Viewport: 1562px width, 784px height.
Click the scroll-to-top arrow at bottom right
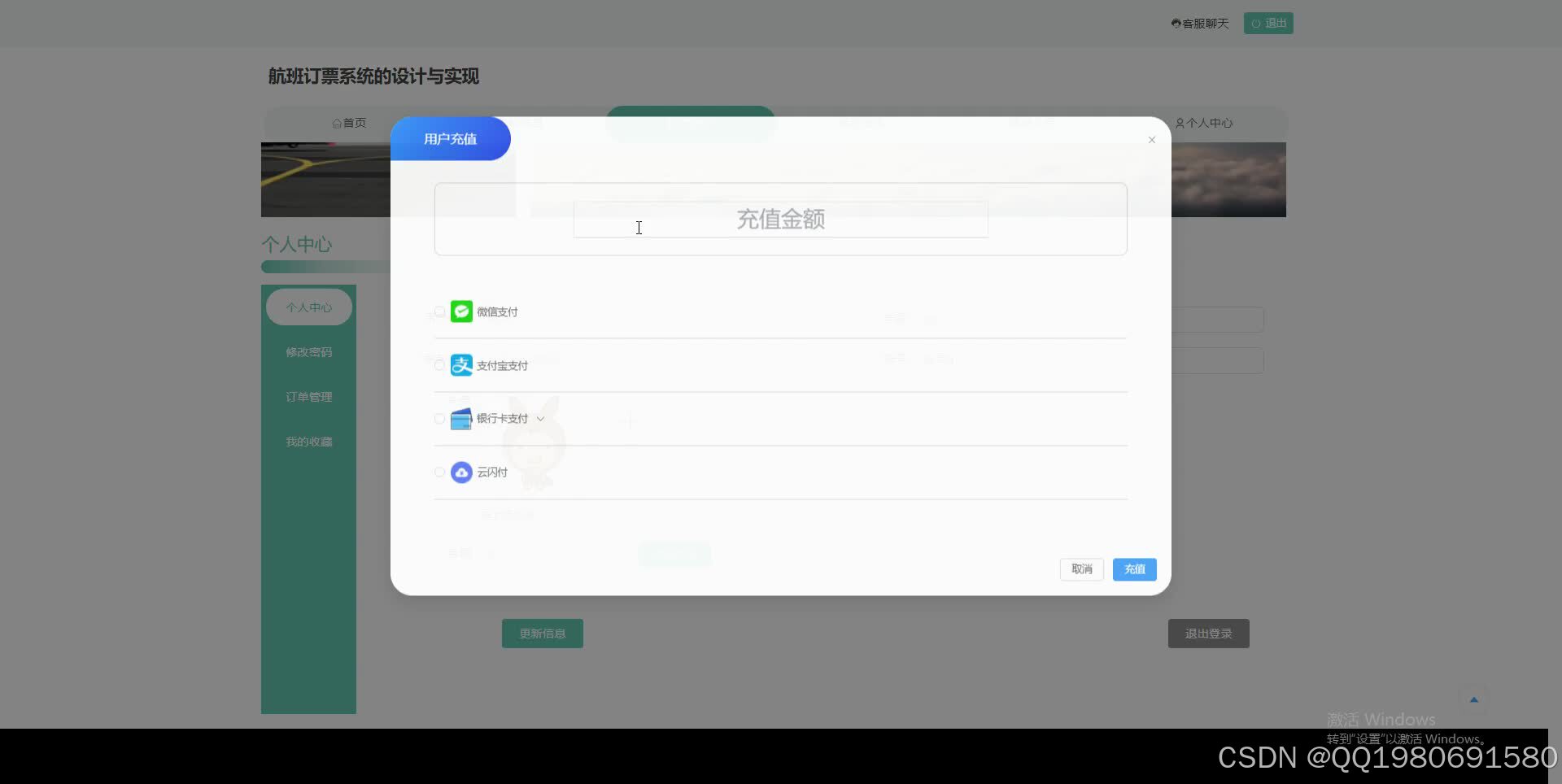[x=1474, y=699]
